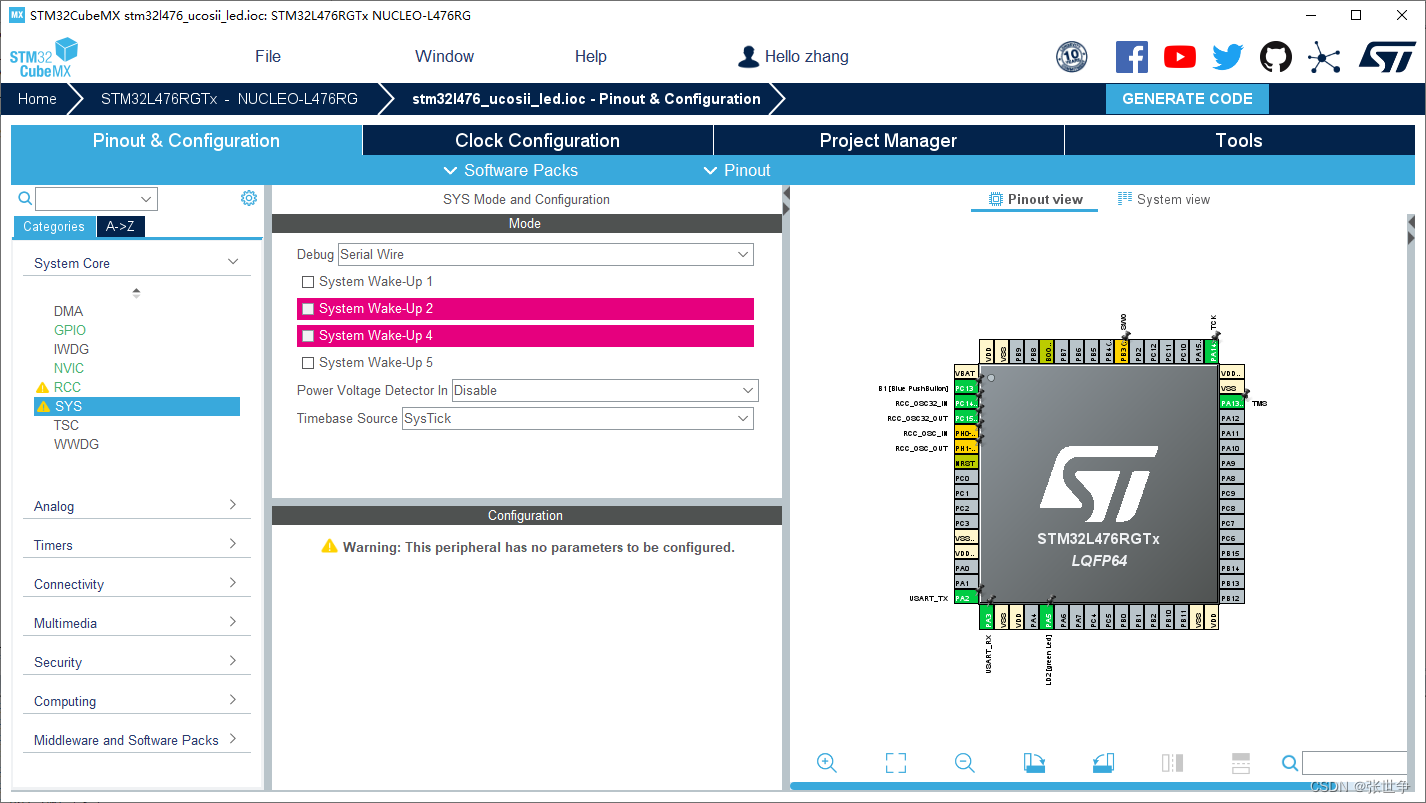The height and width of the screenshot is (803, 1426).
Task: Click the vertical flip layout icon
Action: point(1173,763)
